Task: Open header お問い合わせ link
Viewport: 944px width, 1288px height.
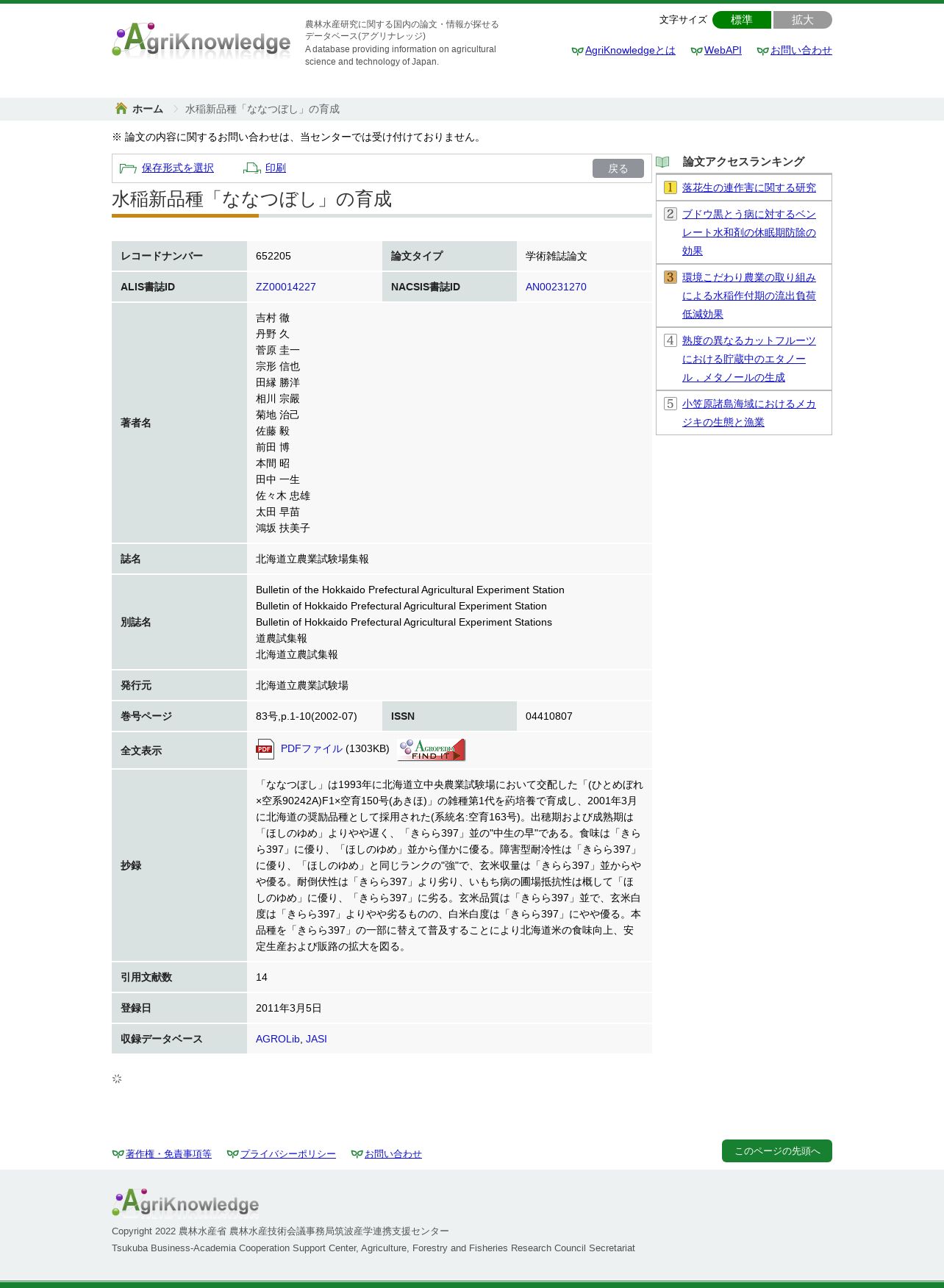Action: coord(801,51)
